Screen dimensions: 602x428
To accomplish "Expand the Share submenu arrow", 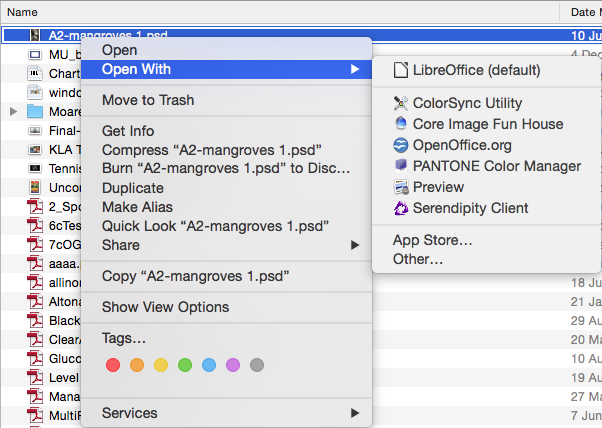I will coord(355,245).
